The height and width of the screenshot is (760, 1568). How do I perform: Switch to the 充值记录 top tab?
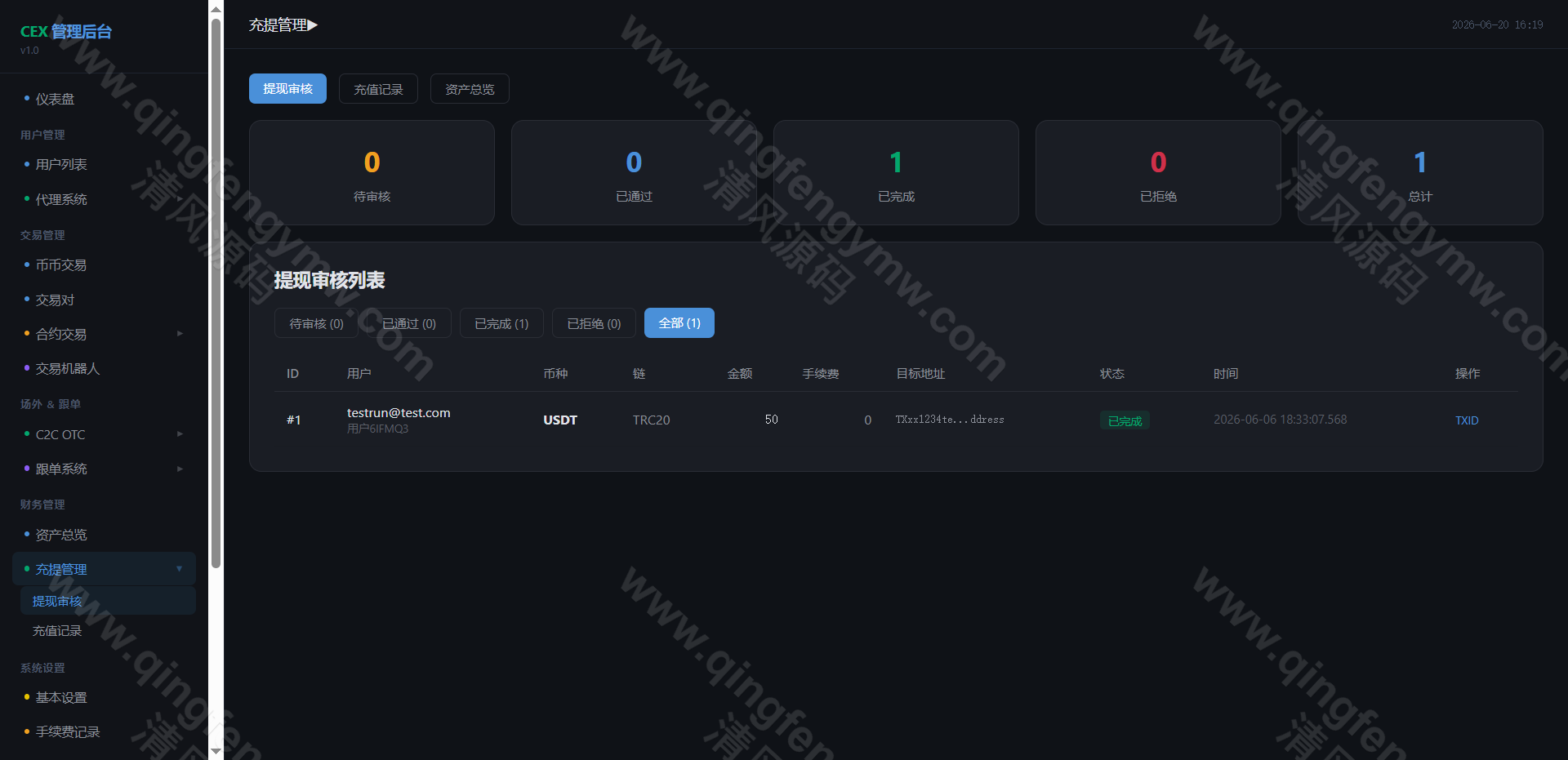tap(378, 89)
